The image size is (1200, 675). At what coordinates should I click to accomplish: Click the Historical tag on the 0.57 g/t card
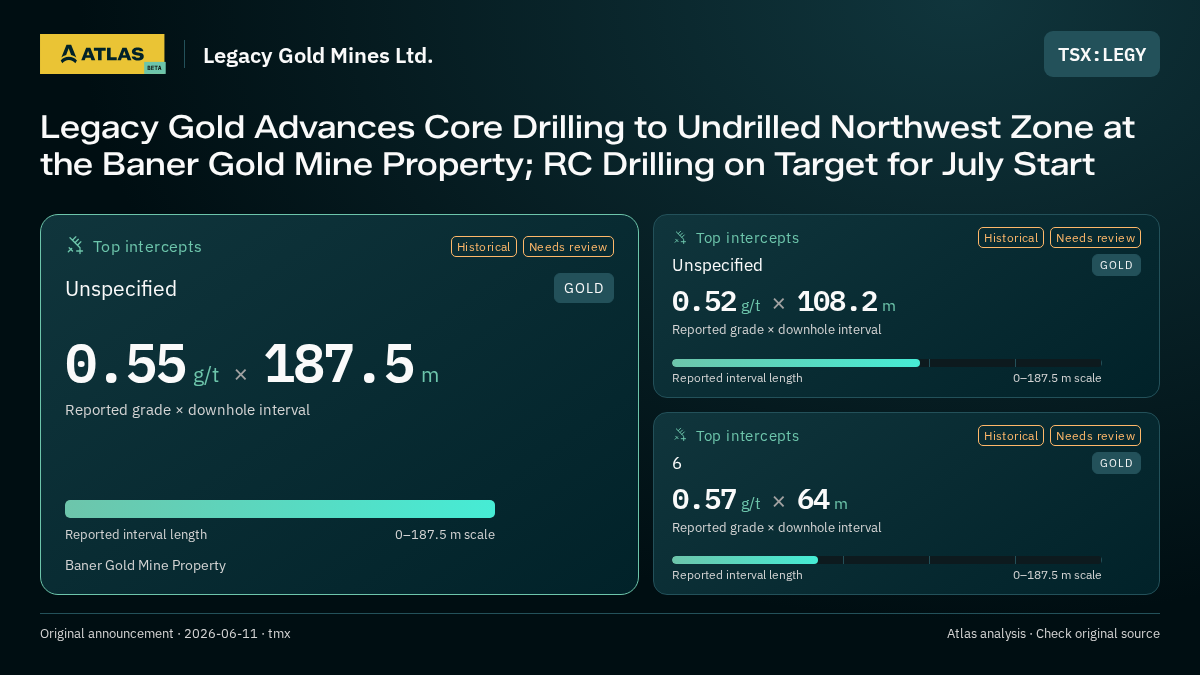click(x=1011, y=436)
